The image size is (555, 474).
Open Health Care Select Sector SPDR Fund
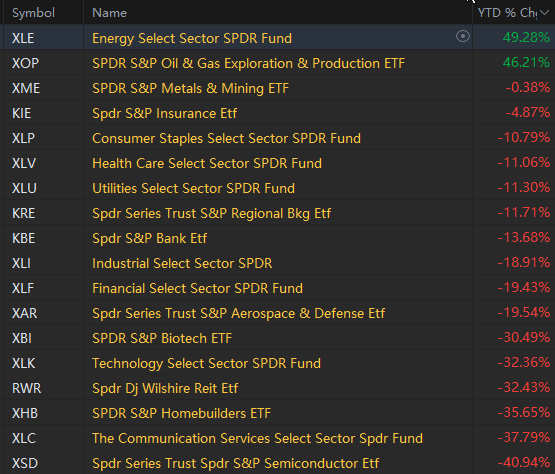(x=207, y=164)
